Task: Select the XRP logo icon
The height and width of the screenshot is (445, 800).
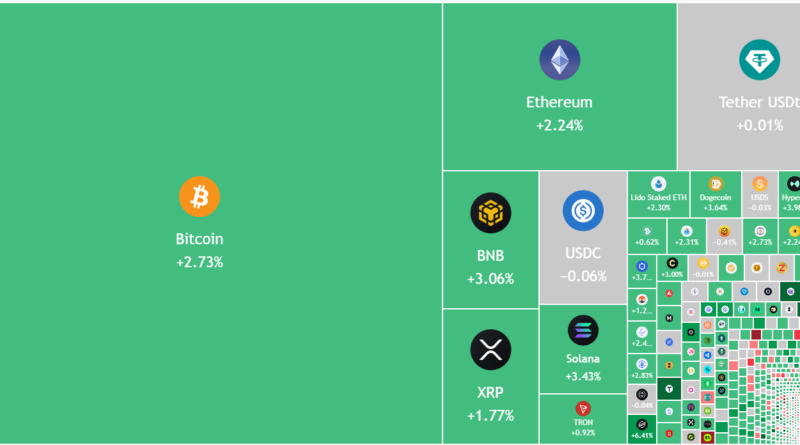Action: (490, 348)
